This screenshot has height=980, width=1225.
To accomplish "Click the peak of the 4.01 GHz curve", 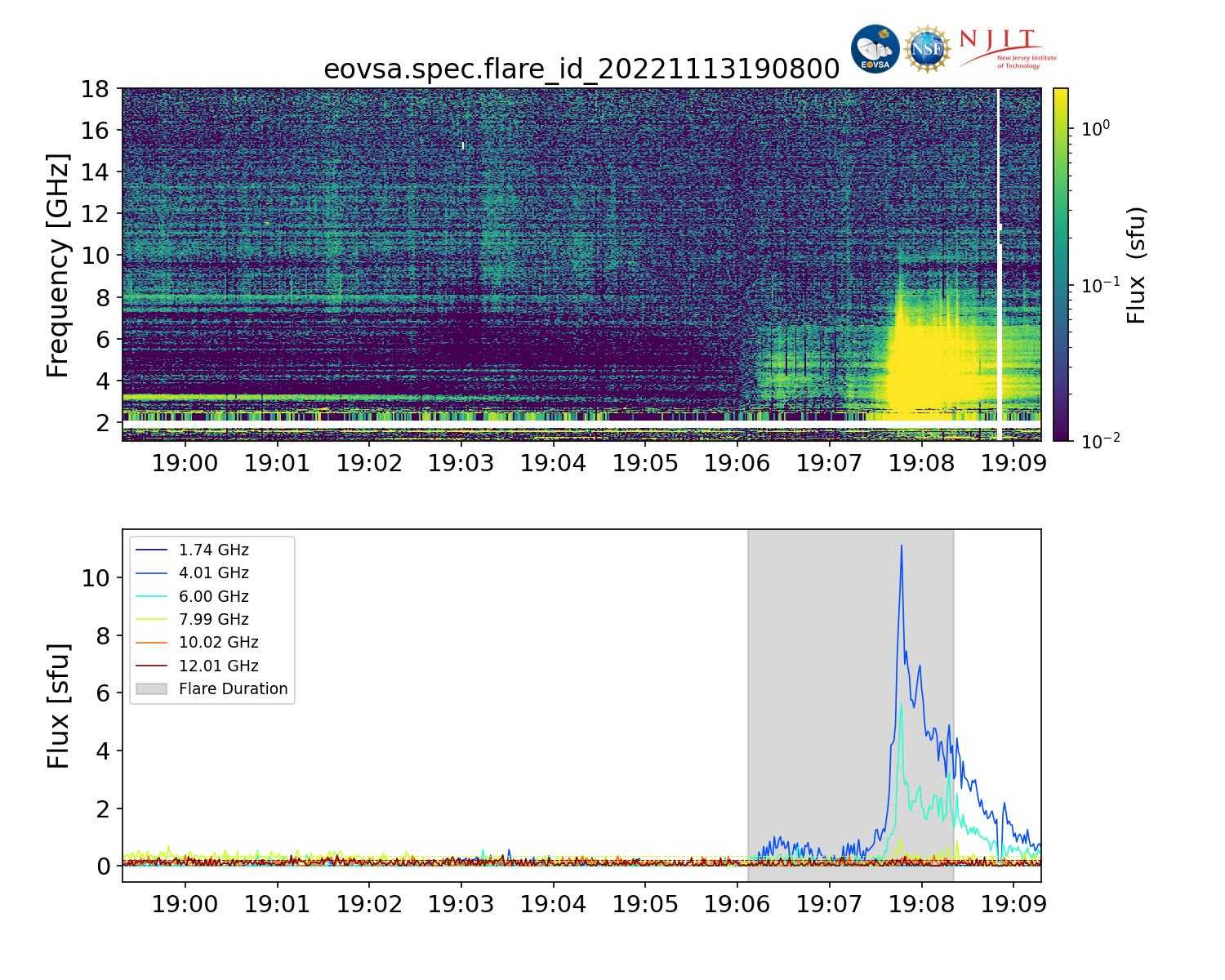I will [x=902, y=546].
